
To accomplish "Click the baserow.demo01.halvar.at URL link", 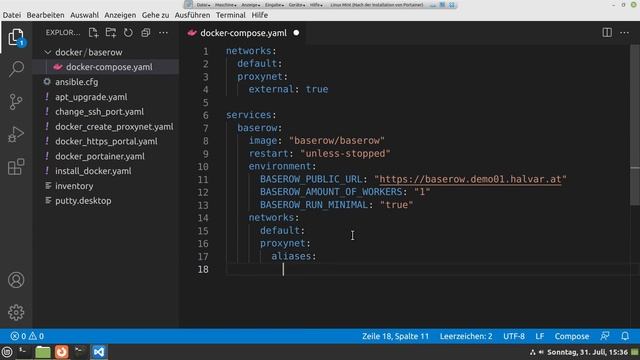I will point(470,179).
